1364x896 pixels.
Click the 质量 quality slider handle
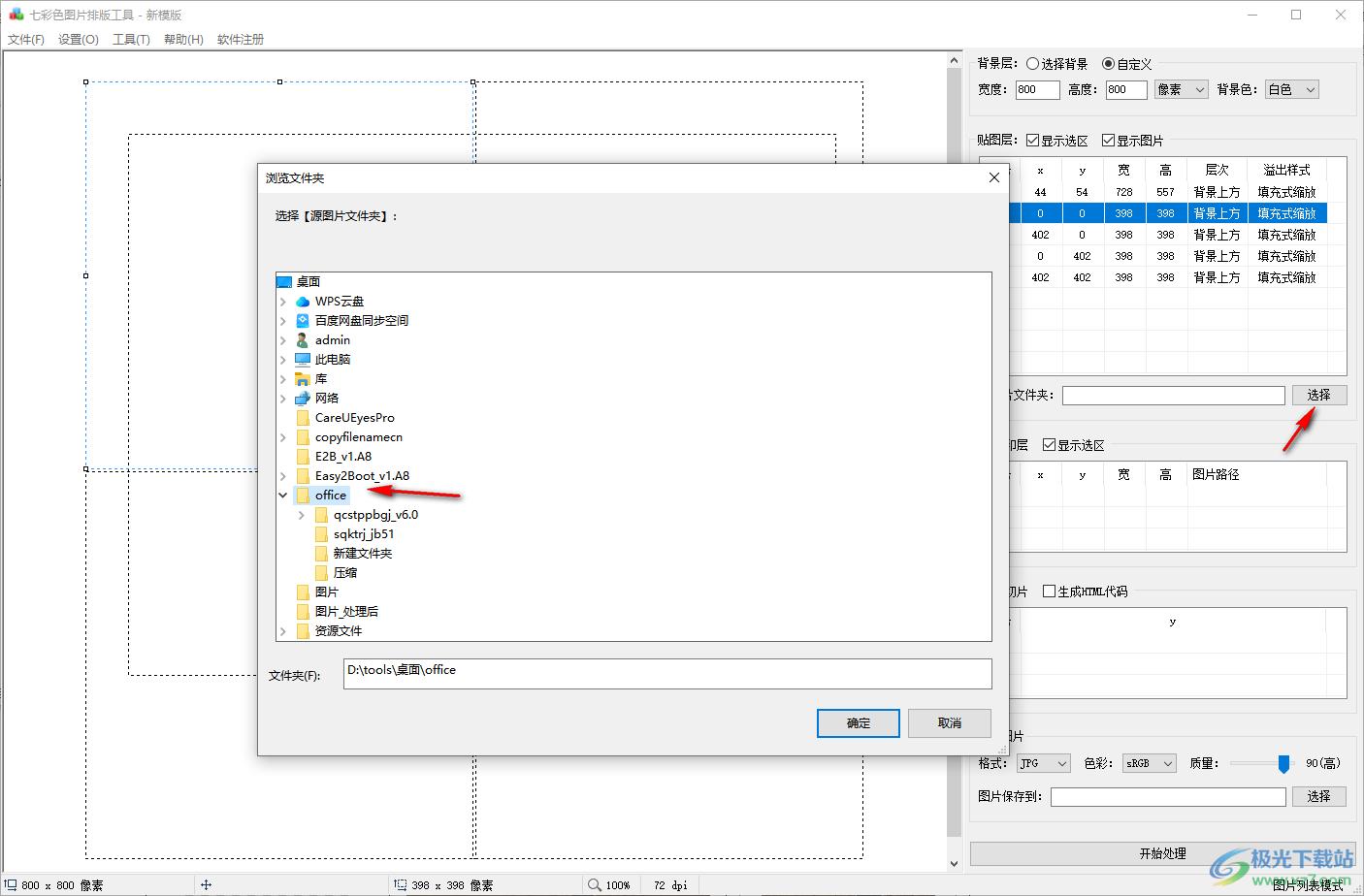click(x=1283, y=764)
